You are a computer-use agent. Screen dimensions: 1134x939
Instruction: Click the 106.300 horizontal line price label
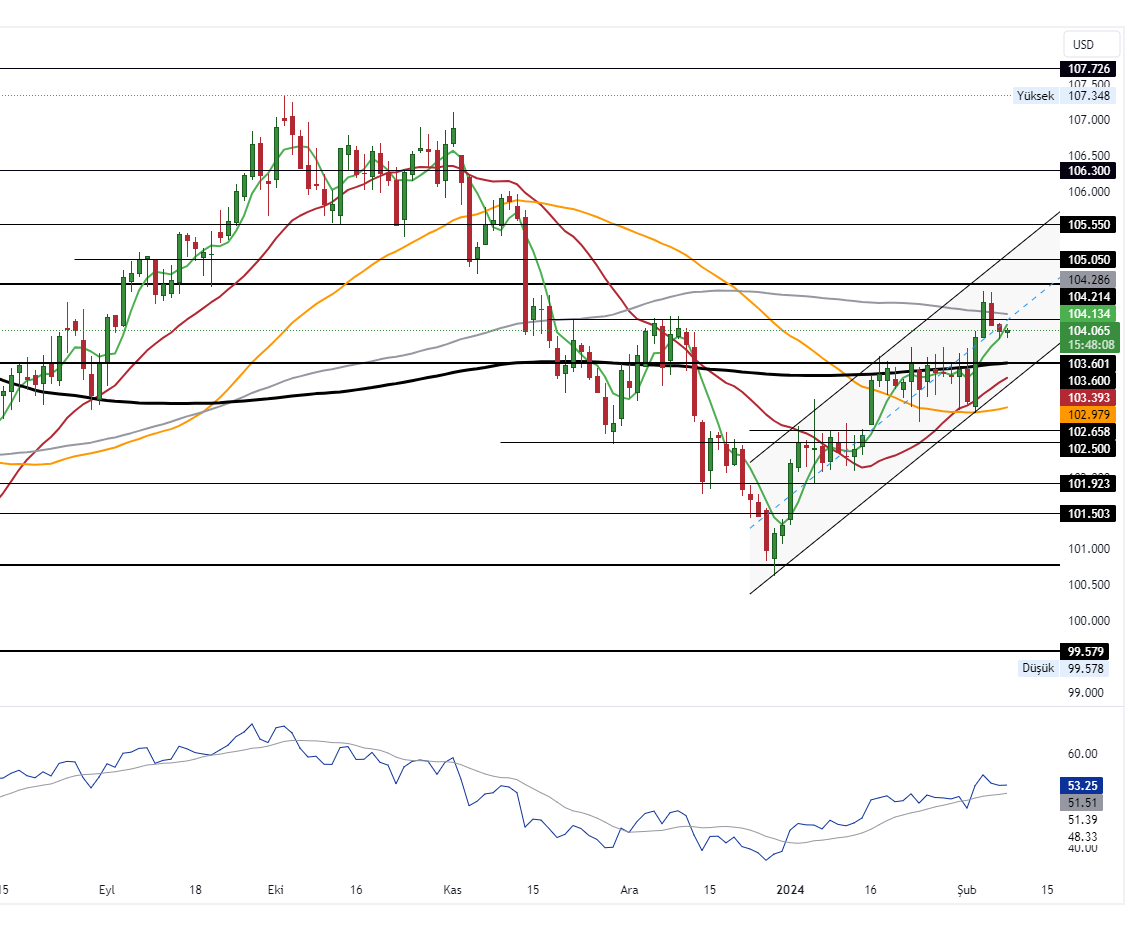[1089, 171]
